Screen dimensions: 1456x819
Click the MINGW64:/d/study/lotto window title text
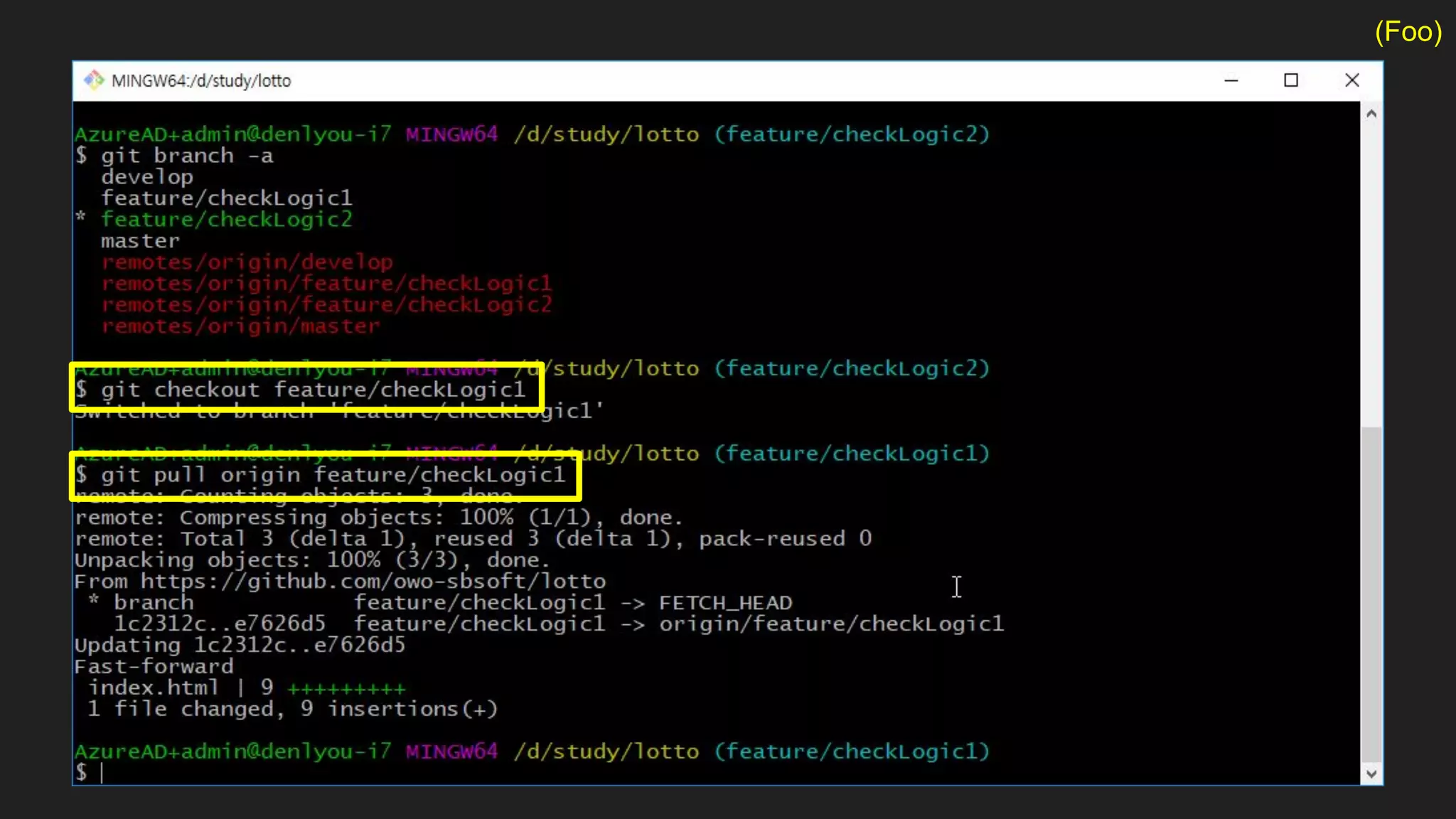pos(201,81)
